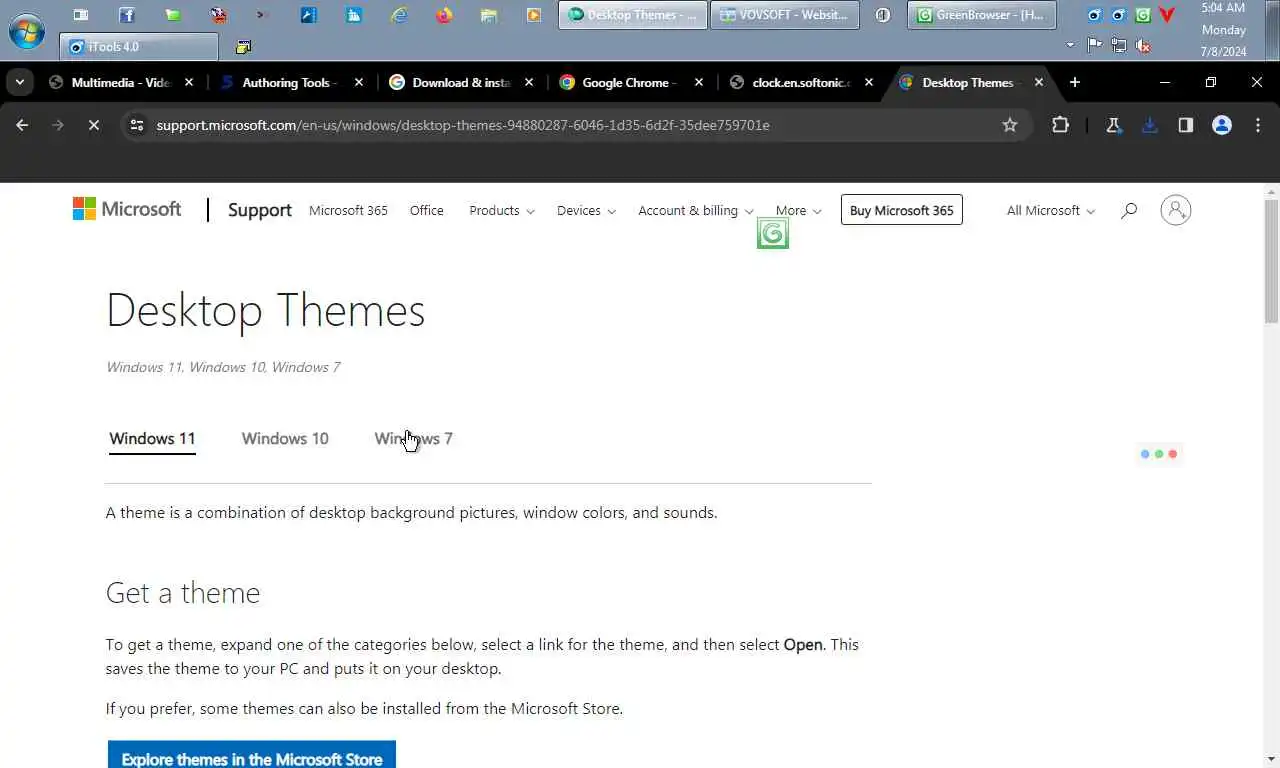Click the red V tray icon
The width and height of the screenshot is (1280, 768).
[x=1166, y=15]
